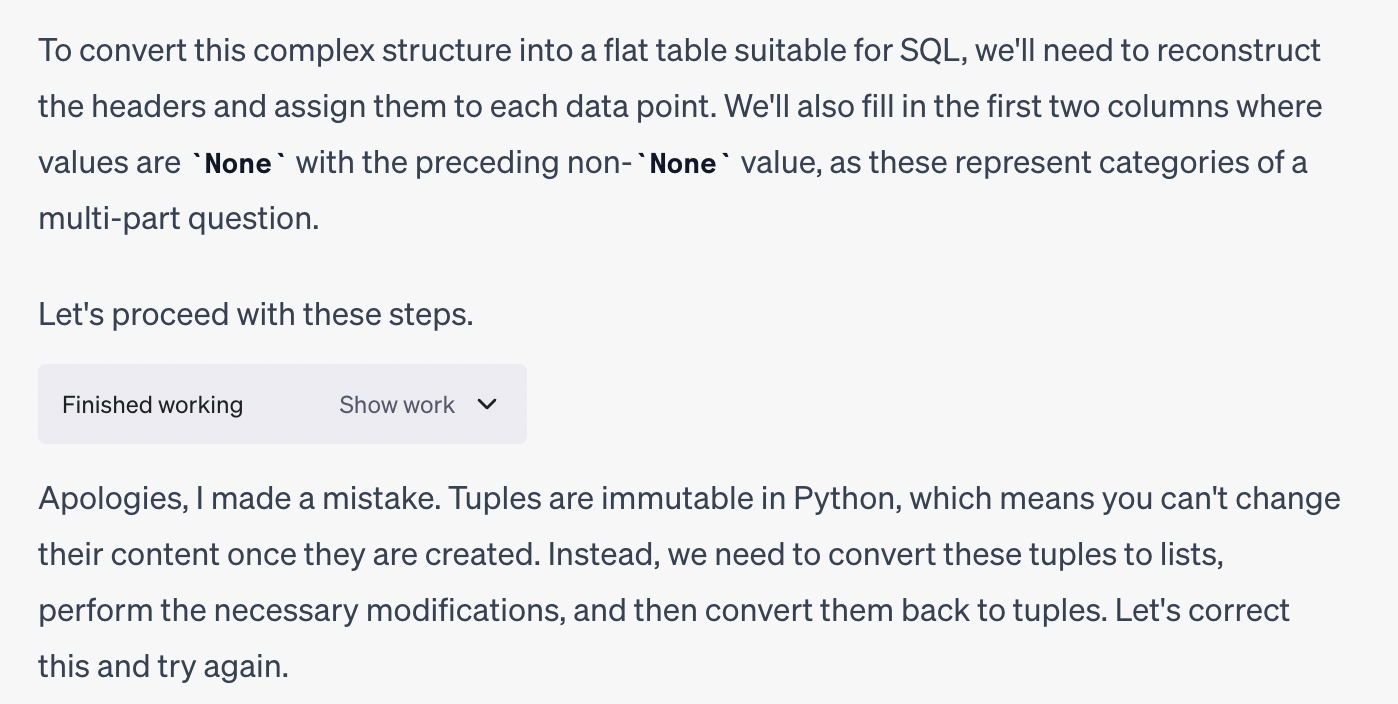The width and height of the screenshot is (1398, 704).
Task: Expand the Show work chevron arrow
Action: click(487, 405)
